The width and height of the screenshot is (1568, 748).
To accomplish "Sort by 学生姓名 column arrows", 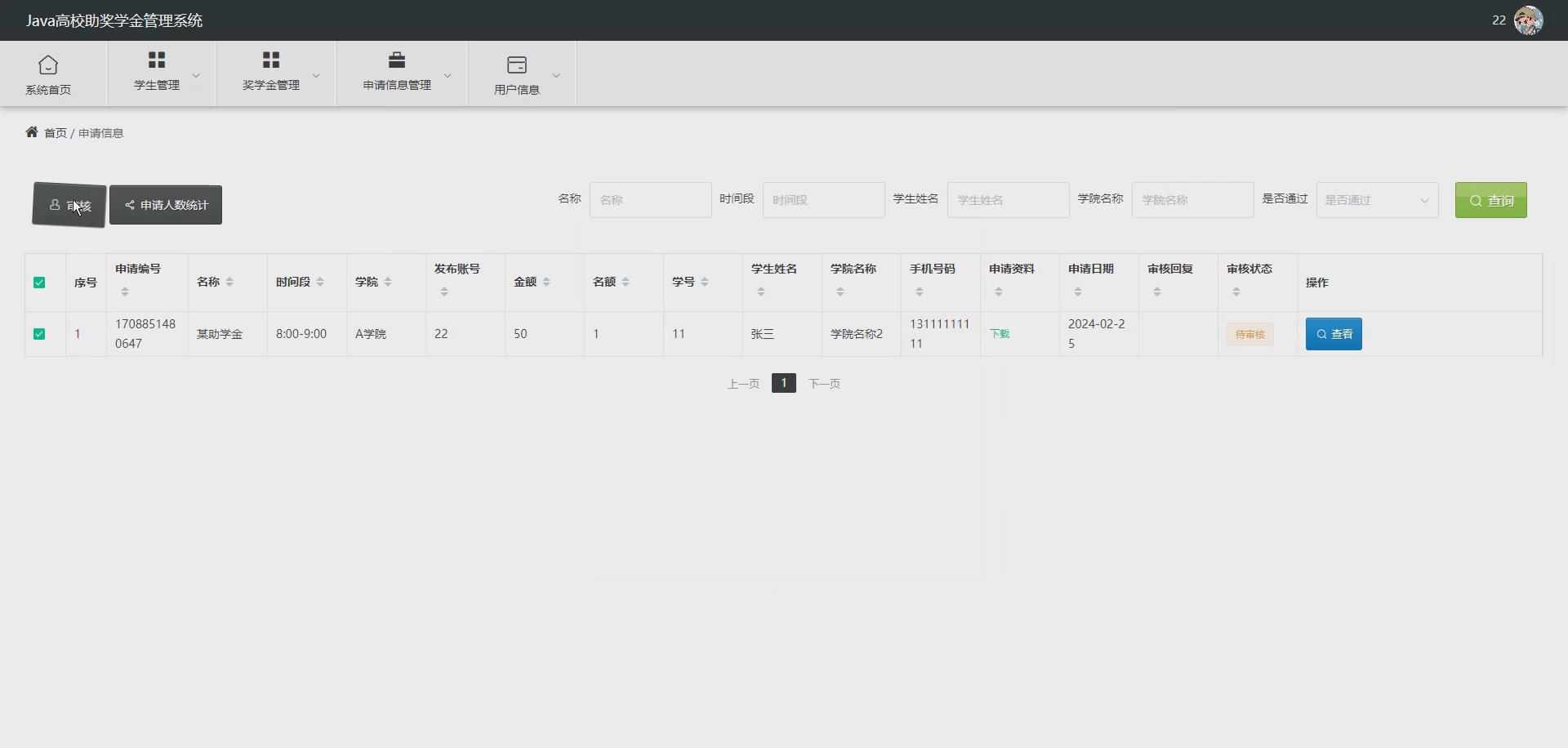I will [x=761, y=292].
